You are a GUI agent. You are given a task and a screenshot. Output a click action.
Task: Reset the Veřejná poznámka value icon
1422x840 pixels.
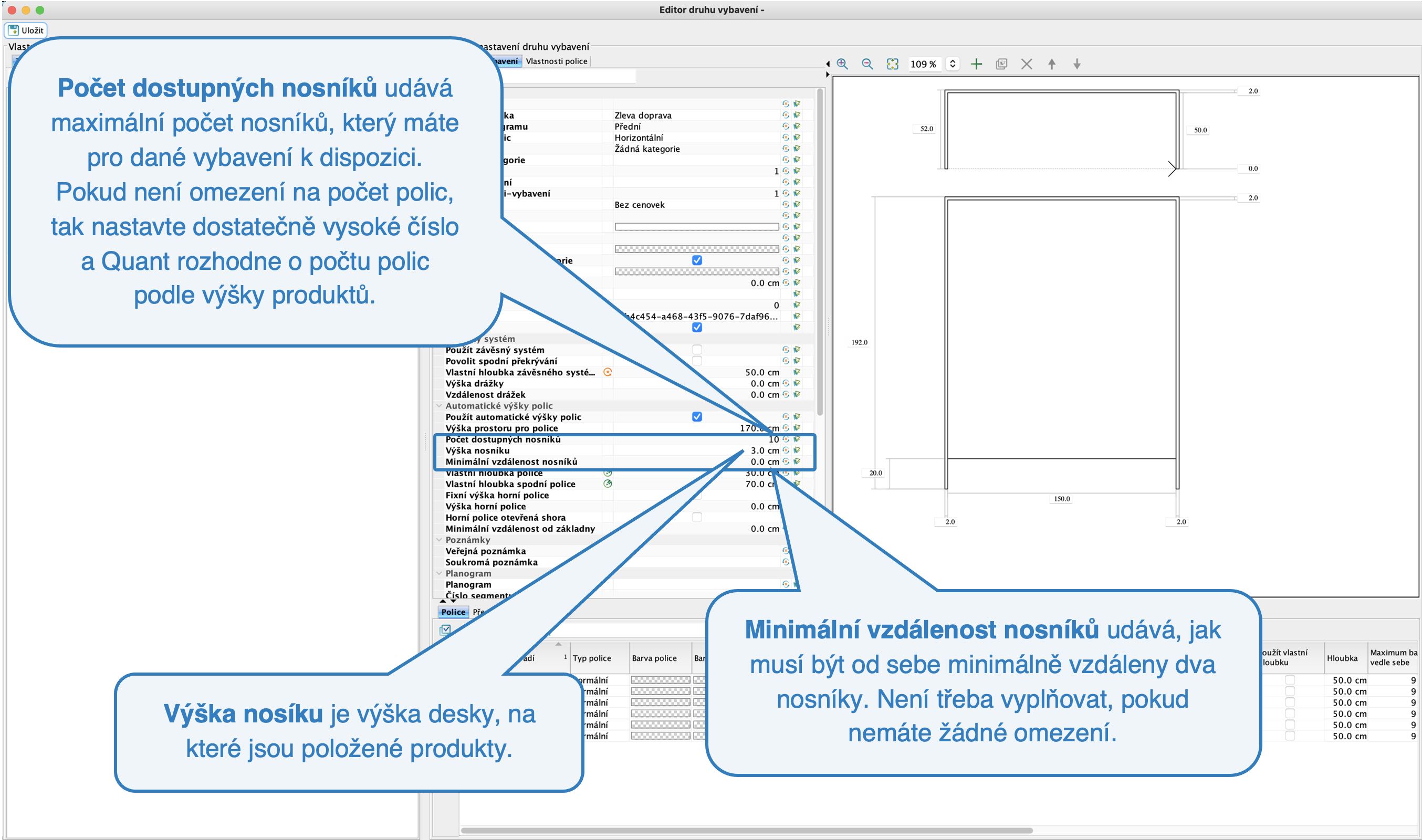pyautogui.click(x=786, y=551)
